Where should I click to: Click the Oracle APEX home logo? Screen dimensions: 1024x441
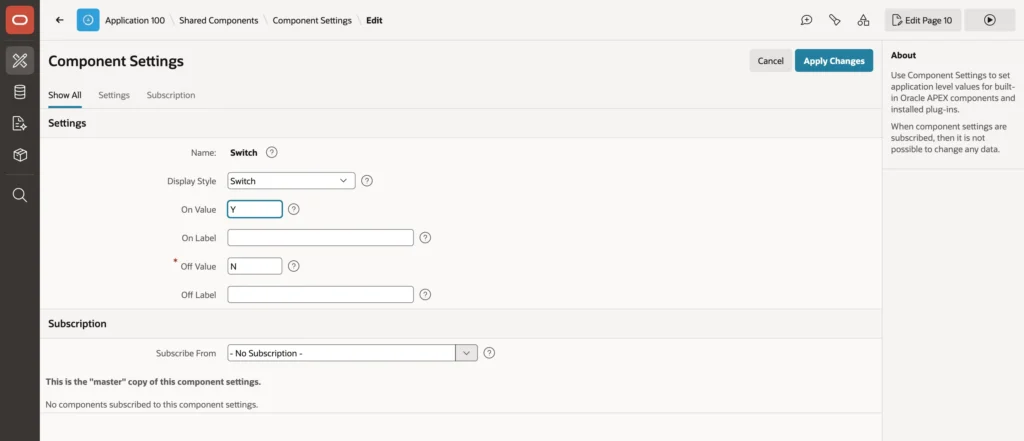20,20
